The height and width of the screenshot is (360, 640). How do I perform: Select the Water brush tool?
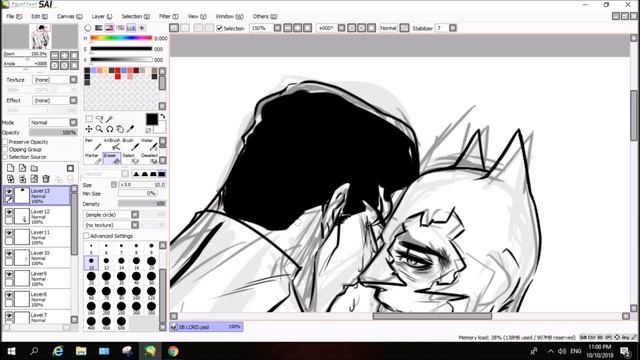(x=149, y=144)
